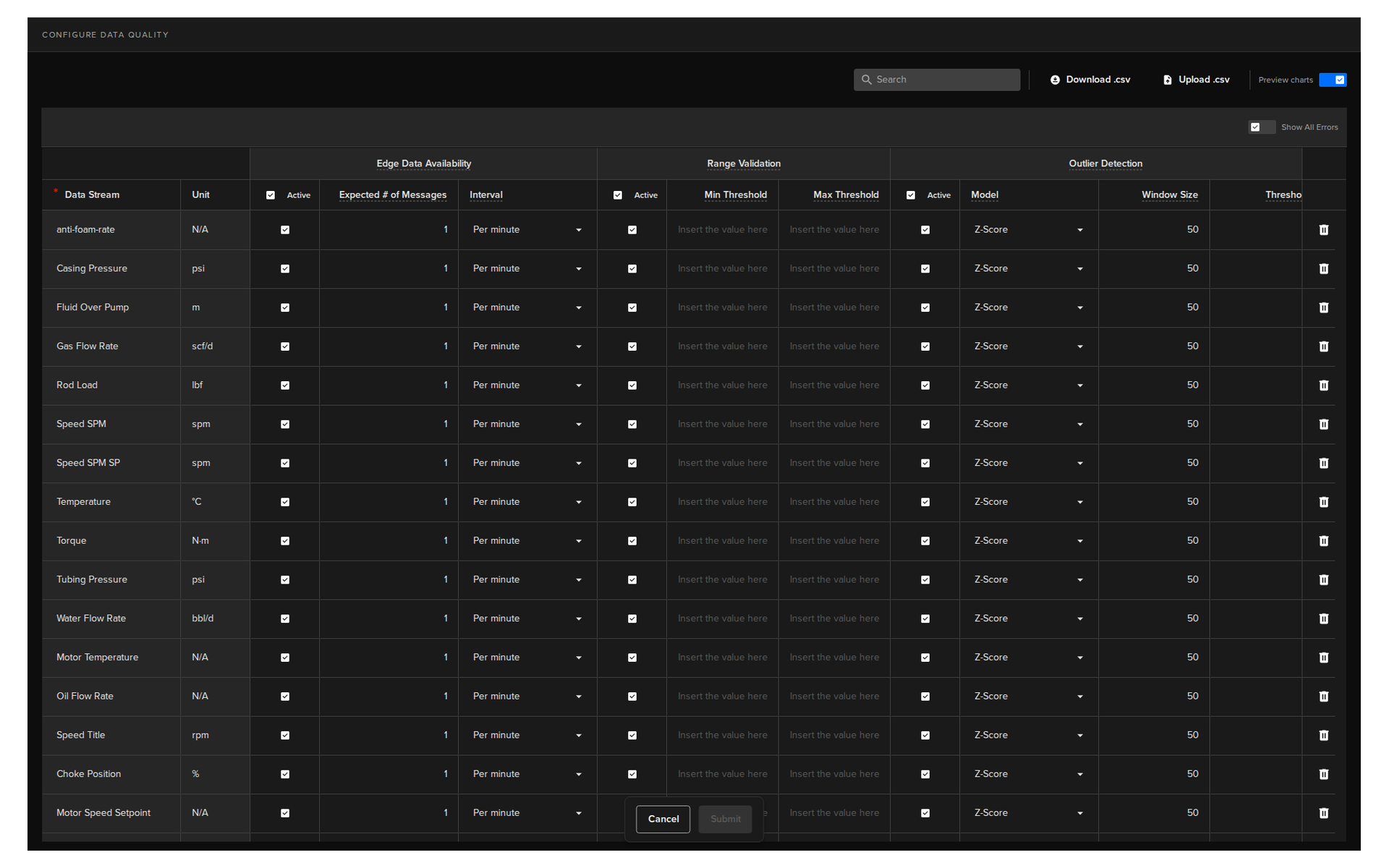Viewport: 1389px width, 868px height.
Task: Click the Min Threshold column header
Action: (x=735, y=195)
